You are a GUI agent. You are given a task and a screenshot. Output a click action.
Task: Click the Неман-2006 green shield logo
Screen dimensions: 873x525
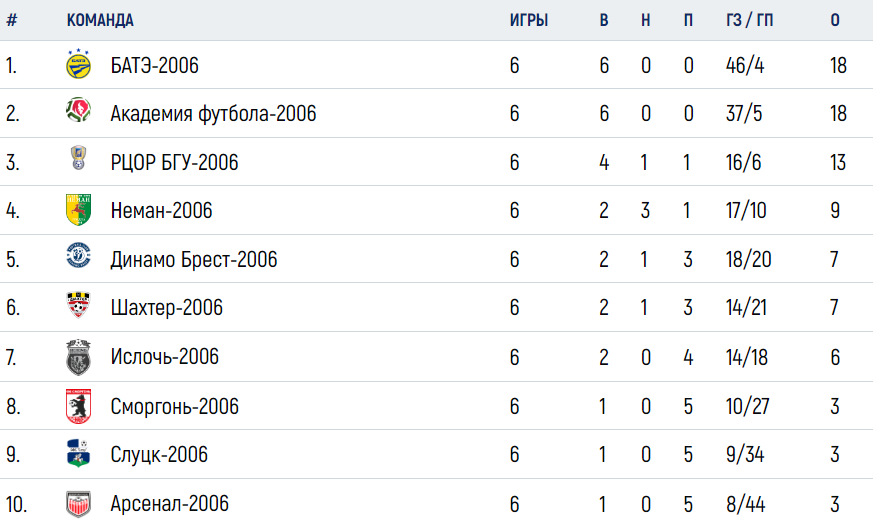79,209
